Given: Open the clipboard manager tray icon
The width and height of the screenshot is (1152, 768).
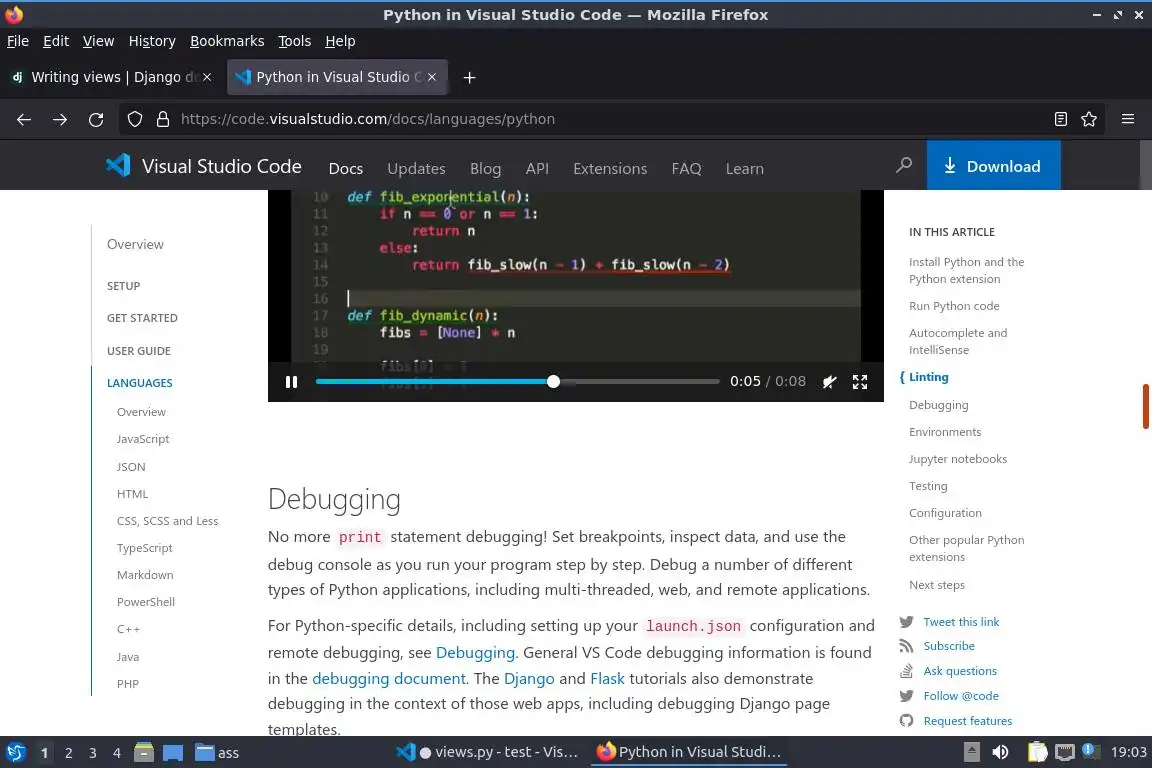Looking at the screenshot, I should coord(1037,752).
